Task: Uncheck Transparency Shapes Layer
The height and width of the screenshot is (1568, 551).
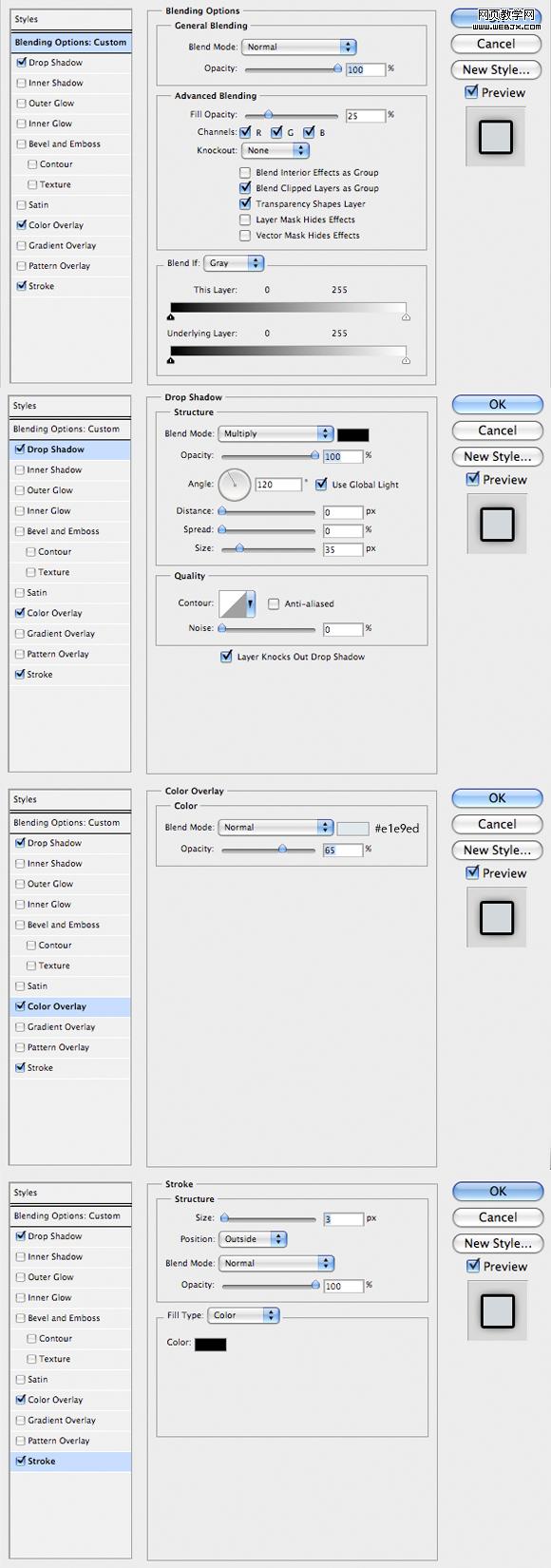Action: pos(245,203)
